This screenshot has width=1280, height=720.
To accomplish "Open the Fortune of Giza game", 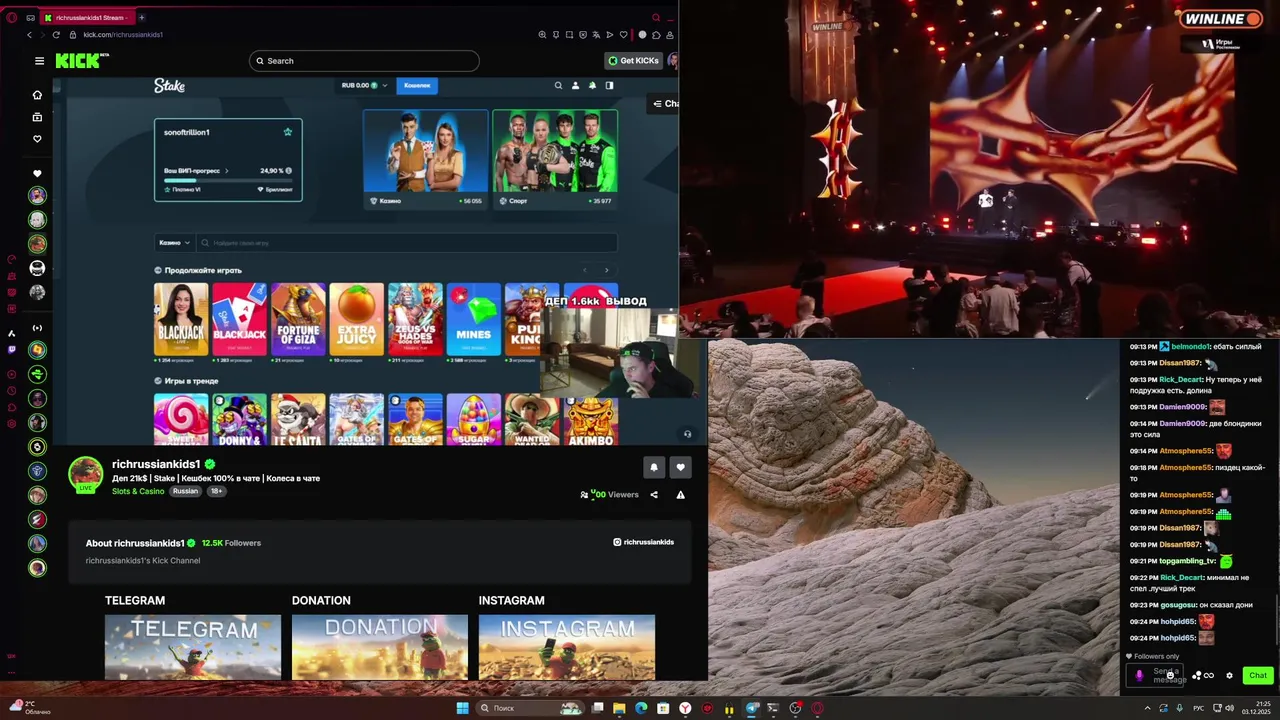I will click(x=298, y=319).
